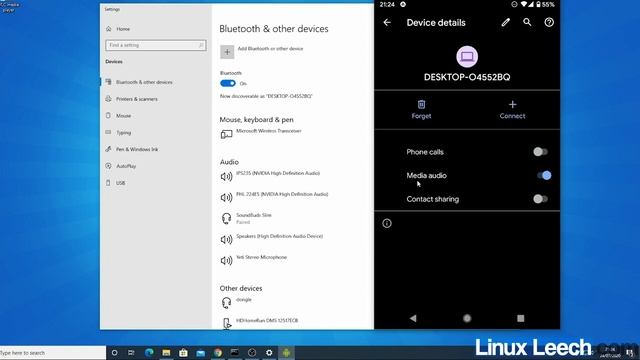This screenshot has width=640, height=360.
Task: Tap Android back navigation triangle
Action: 413,318
